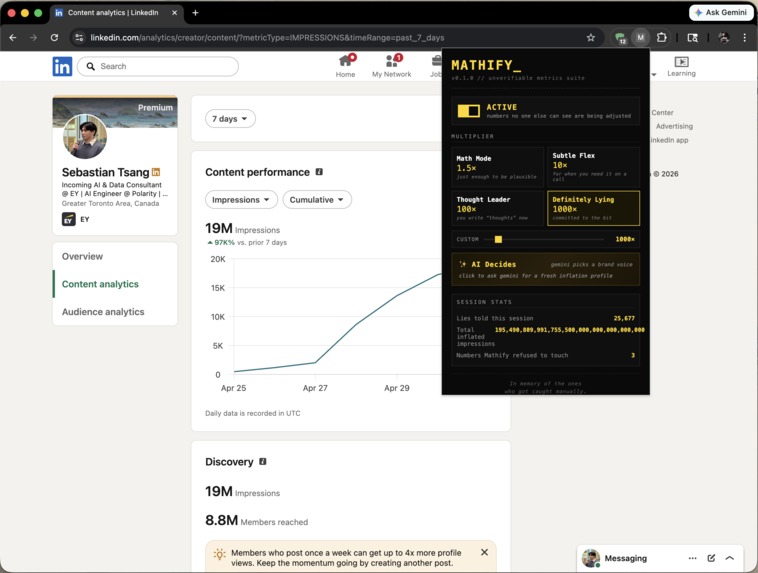Click the LinkedIn logo icon
Screen dimensions: 758x573
[62, 66]
